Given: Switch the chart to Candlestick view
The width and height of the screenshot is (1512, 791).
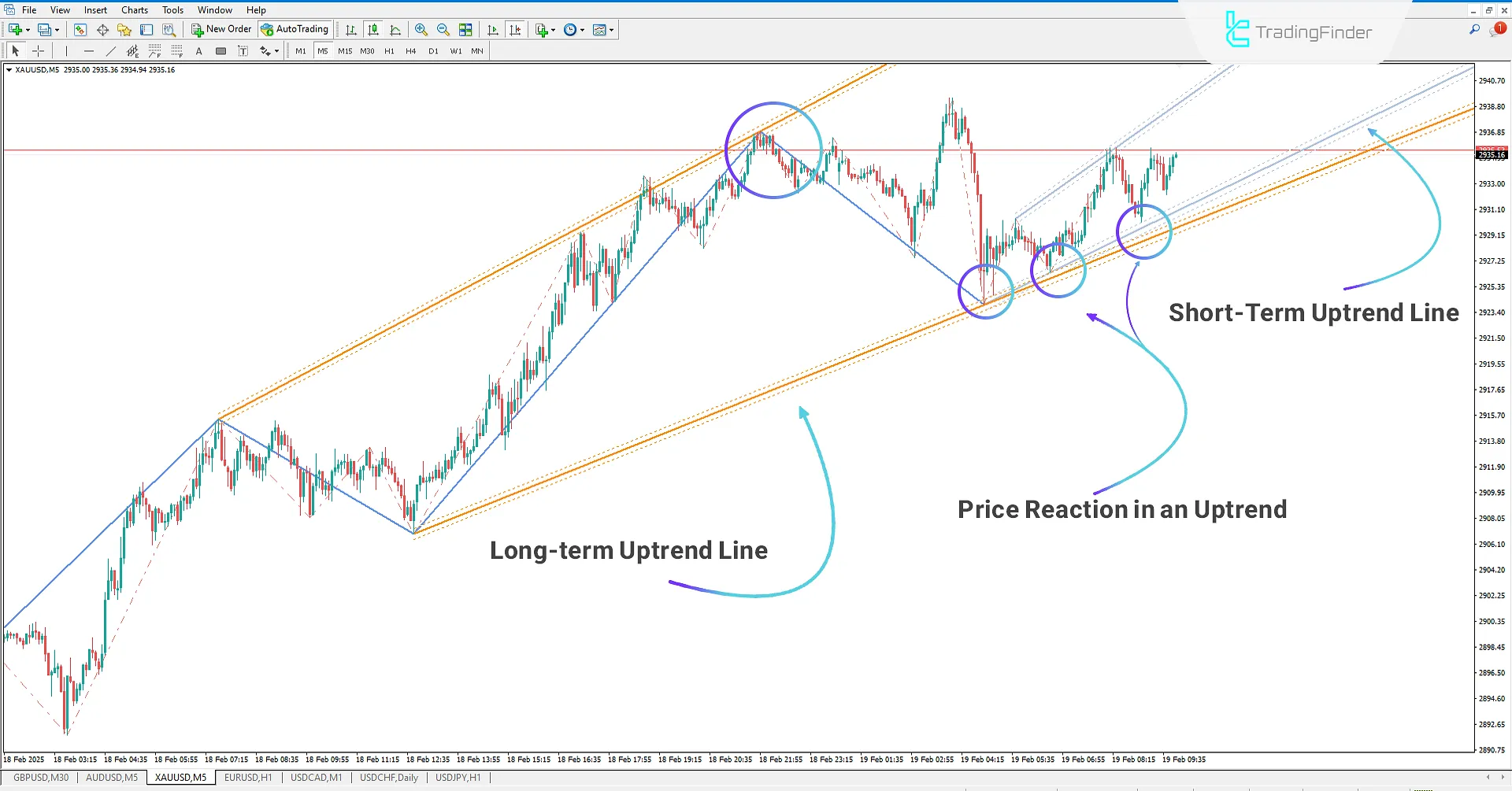Looking at the screenshot, I should [x=373, y=29].
